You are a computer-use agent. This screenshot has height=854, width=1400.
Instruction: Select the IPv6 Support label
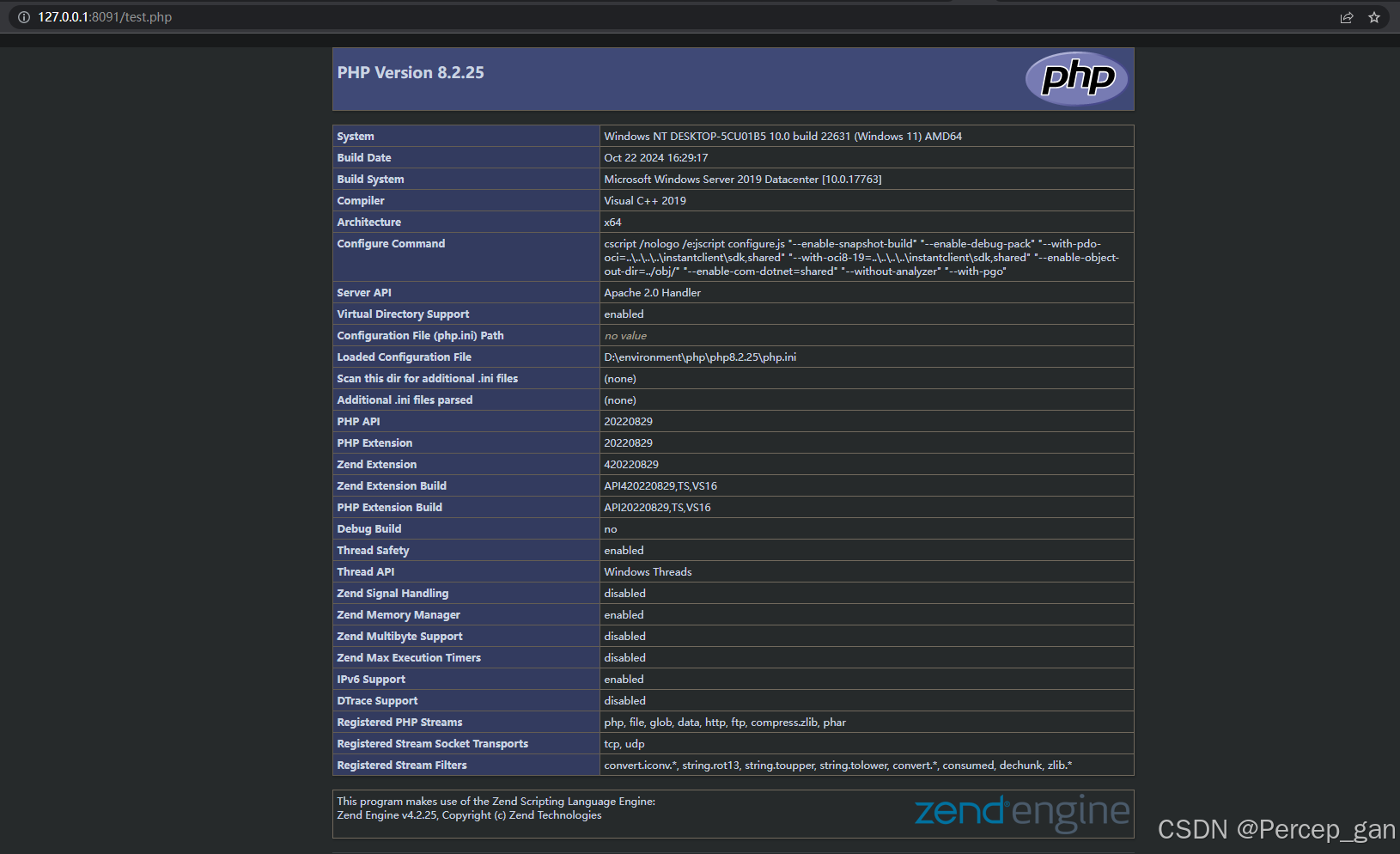point(371,680)
